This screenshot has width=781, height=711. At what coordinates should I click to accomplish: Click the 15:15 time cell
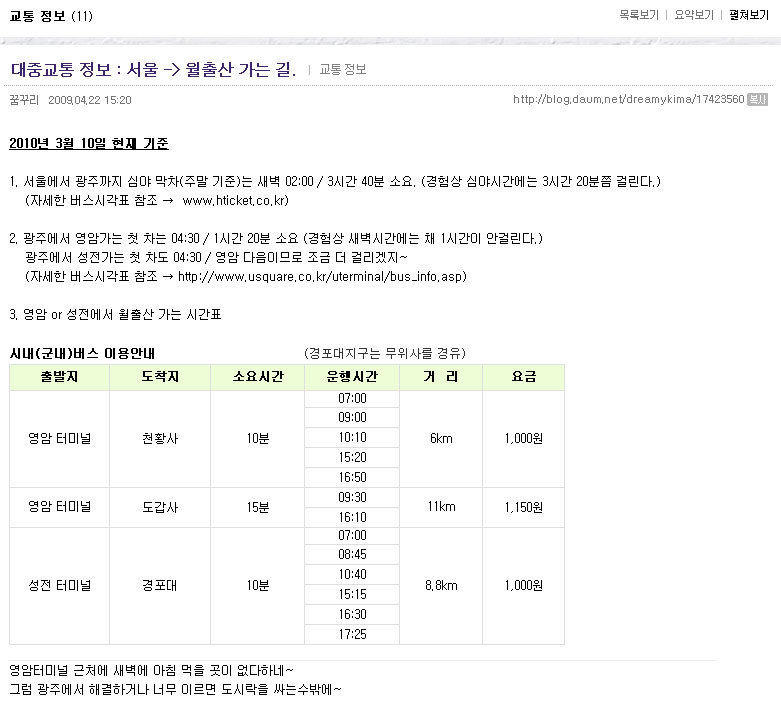coord(352,594)
